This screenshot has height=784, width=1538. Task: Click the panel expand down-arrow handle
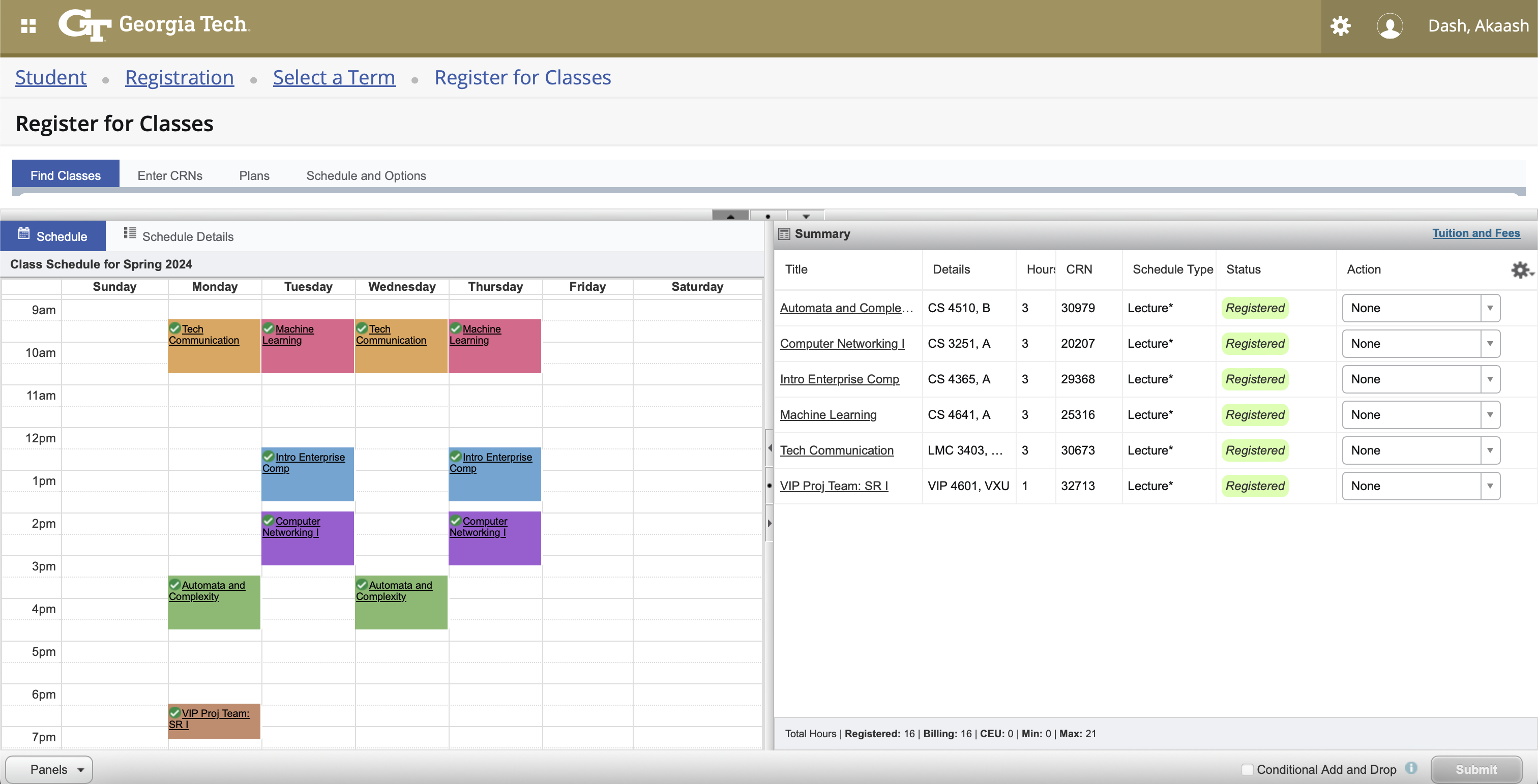point(806,216)
